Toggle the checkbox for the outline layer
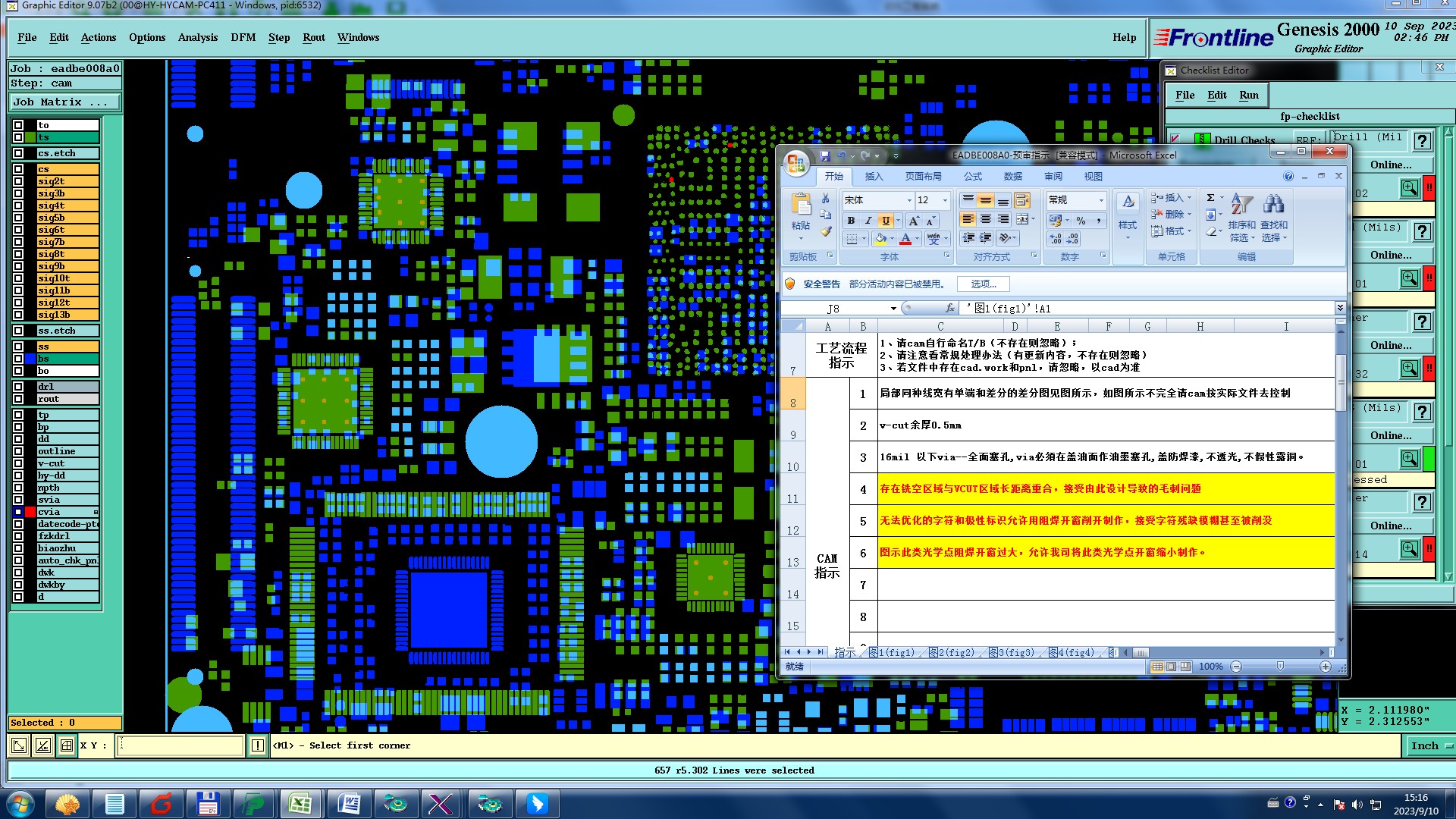1456x819 pixels. pos(18,451)
